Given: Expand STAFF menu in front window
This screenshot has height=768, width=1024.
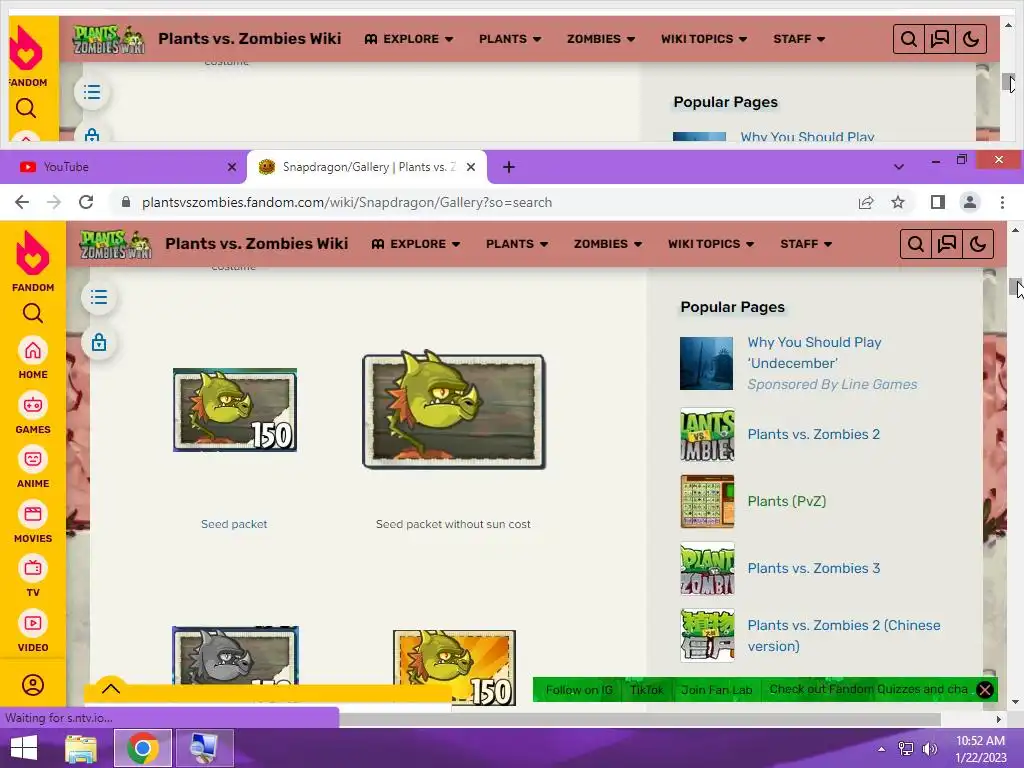Looking at the screenshot, I should click(x=806, y=244).
